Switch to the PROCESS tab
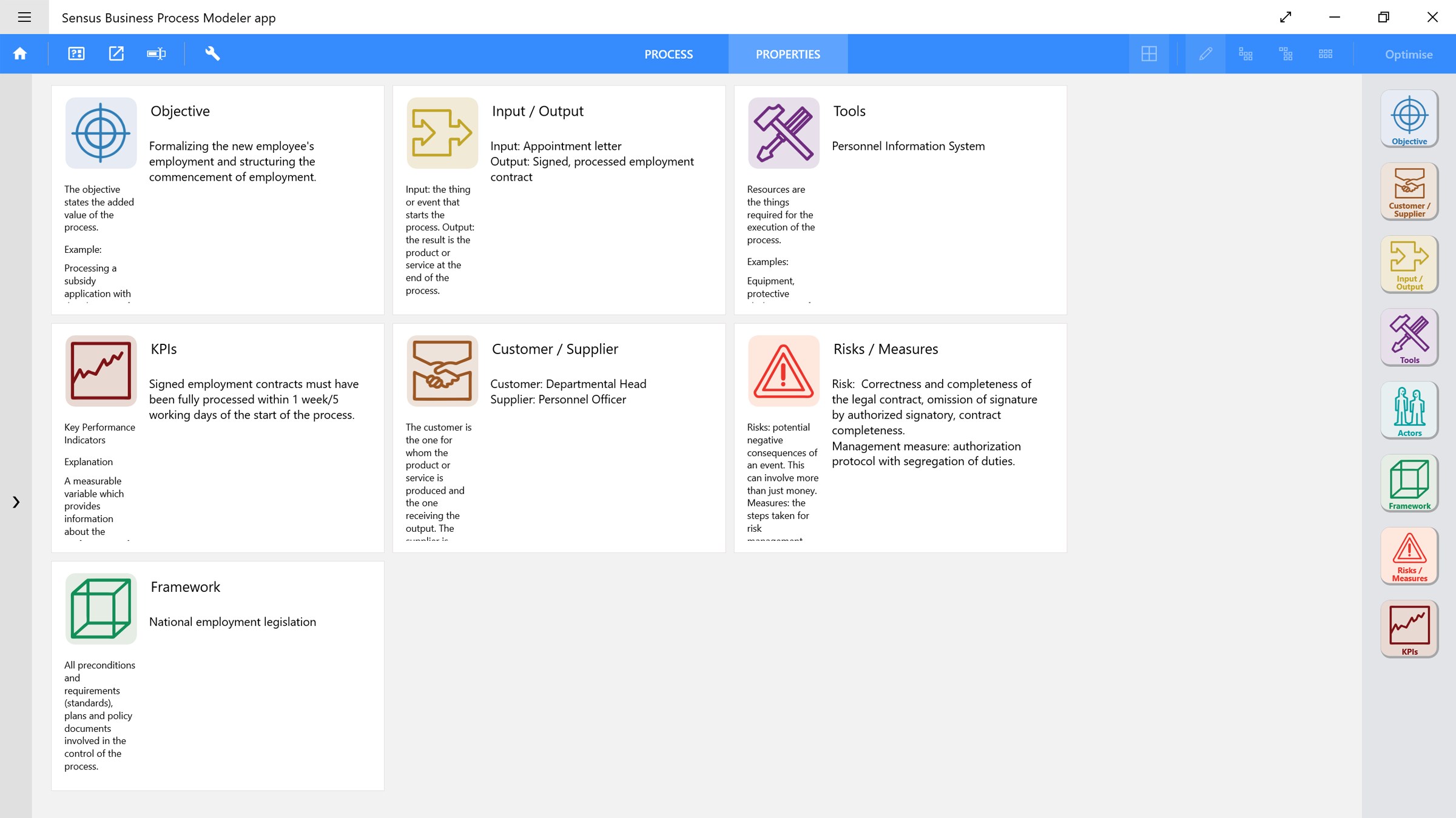This screenshot has width=1456, height=818. click(x=668, y=54)
